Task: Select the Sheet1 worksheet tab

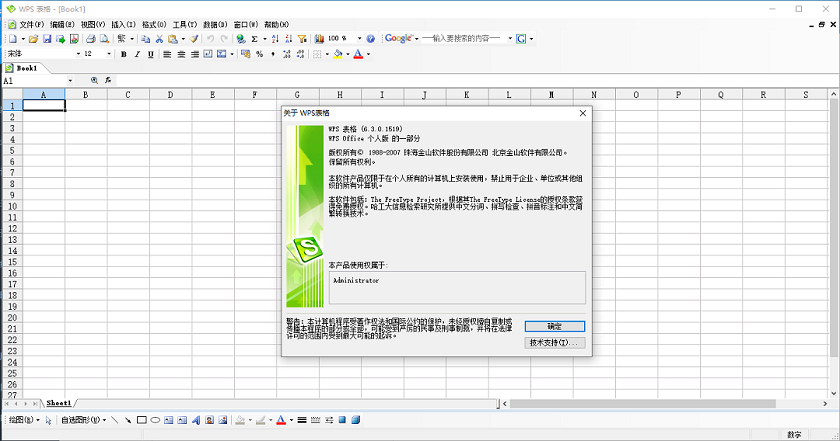Action: [58, 403]
